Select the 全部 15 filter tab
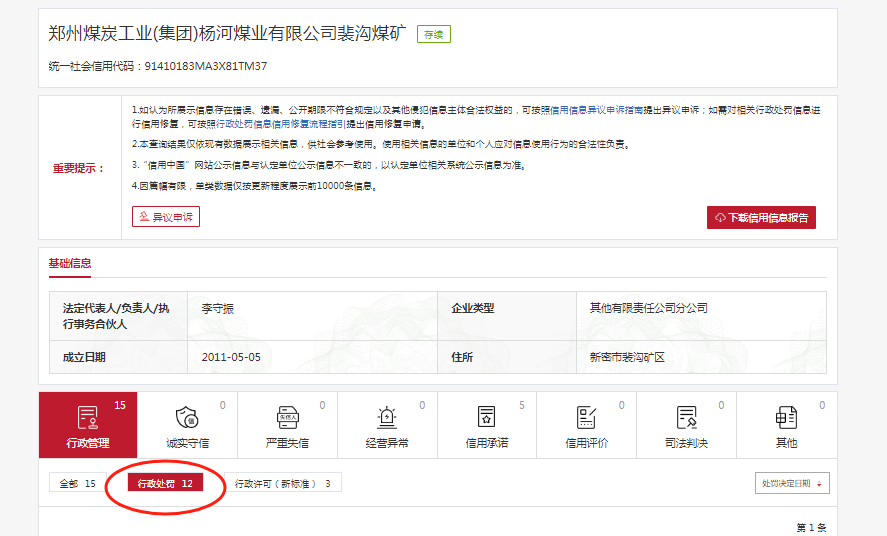 [77, 483]
